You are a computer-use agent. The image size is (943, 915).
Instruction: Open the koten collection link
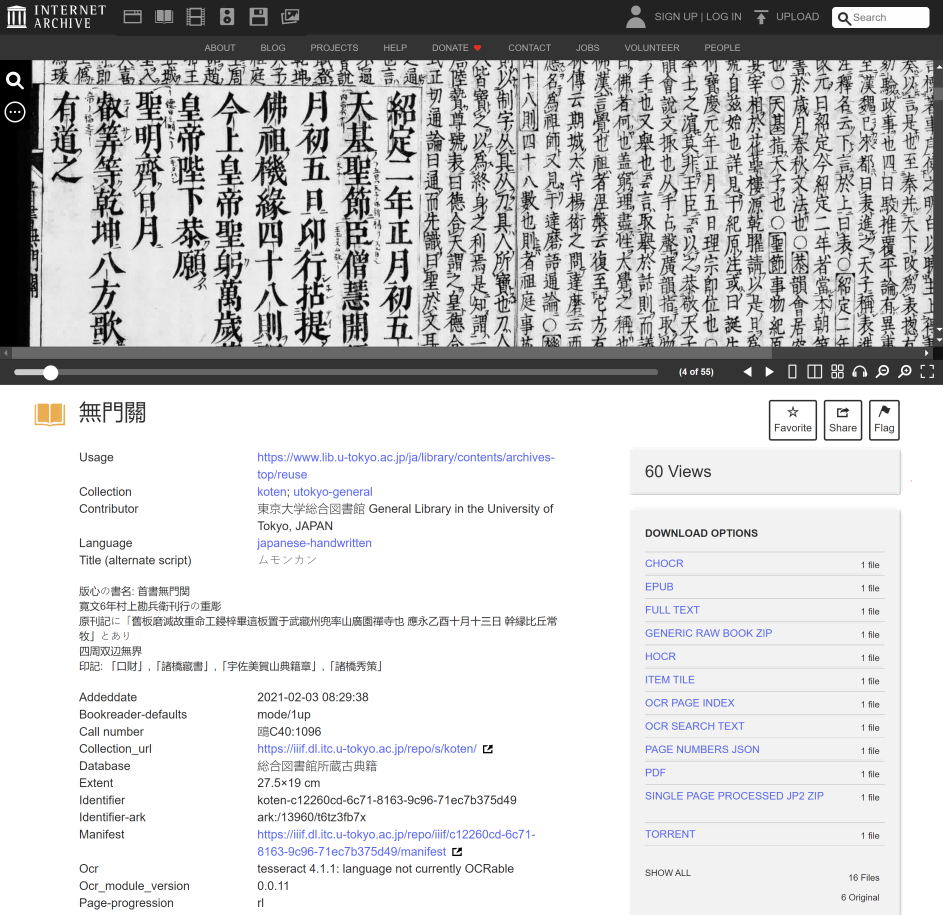(271, 491)
